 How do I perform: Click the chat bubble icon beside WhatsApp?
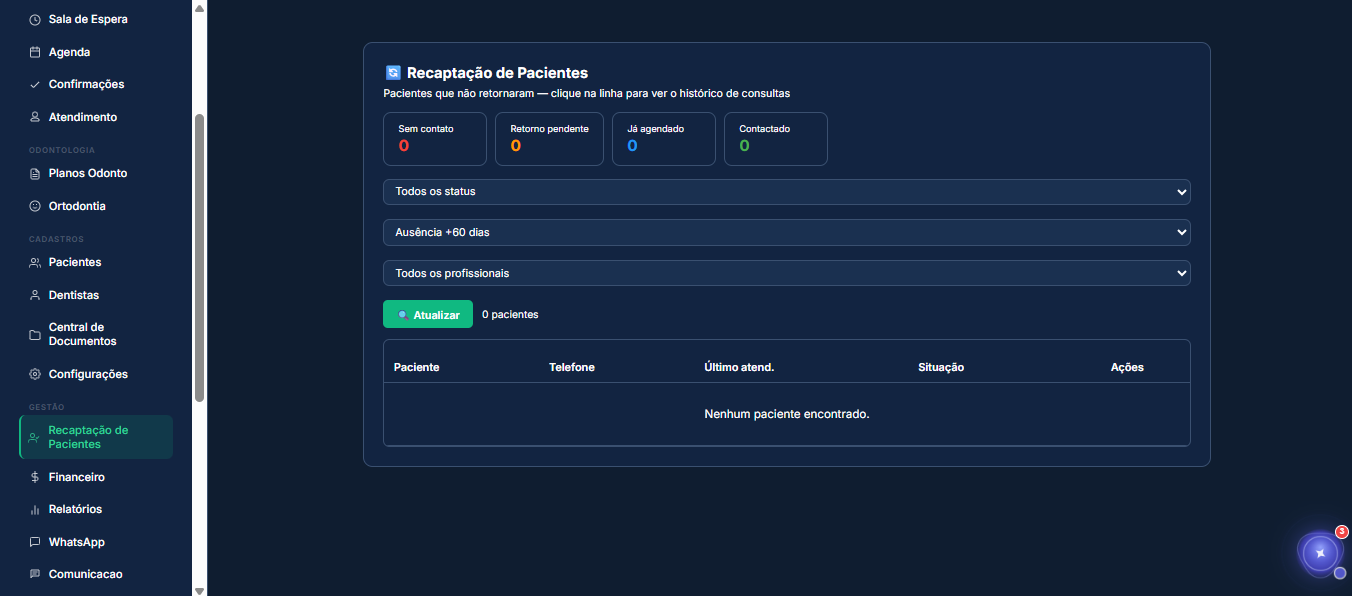35,542
